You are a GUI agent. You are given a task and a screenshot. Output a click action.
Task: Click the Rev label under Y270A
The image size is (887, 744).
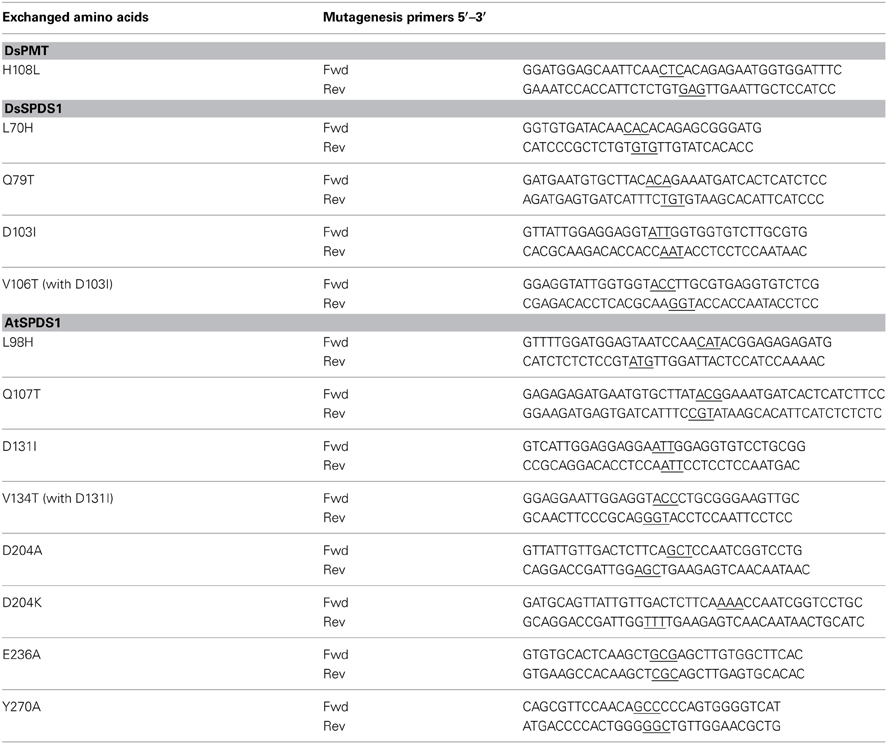334,726
